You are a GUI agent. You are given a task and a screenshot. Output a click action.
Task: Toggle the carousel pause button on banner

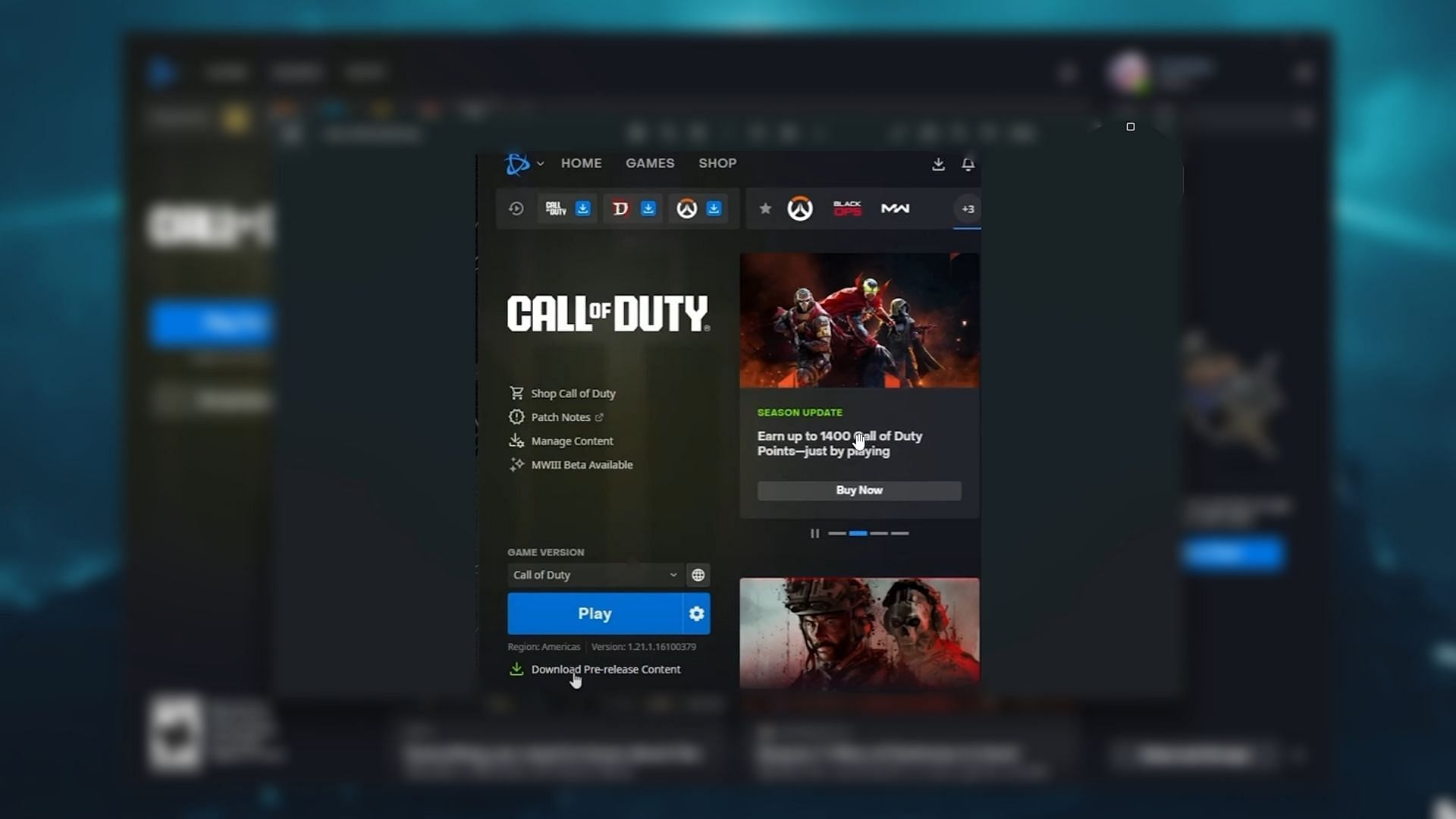coord(815,533)
